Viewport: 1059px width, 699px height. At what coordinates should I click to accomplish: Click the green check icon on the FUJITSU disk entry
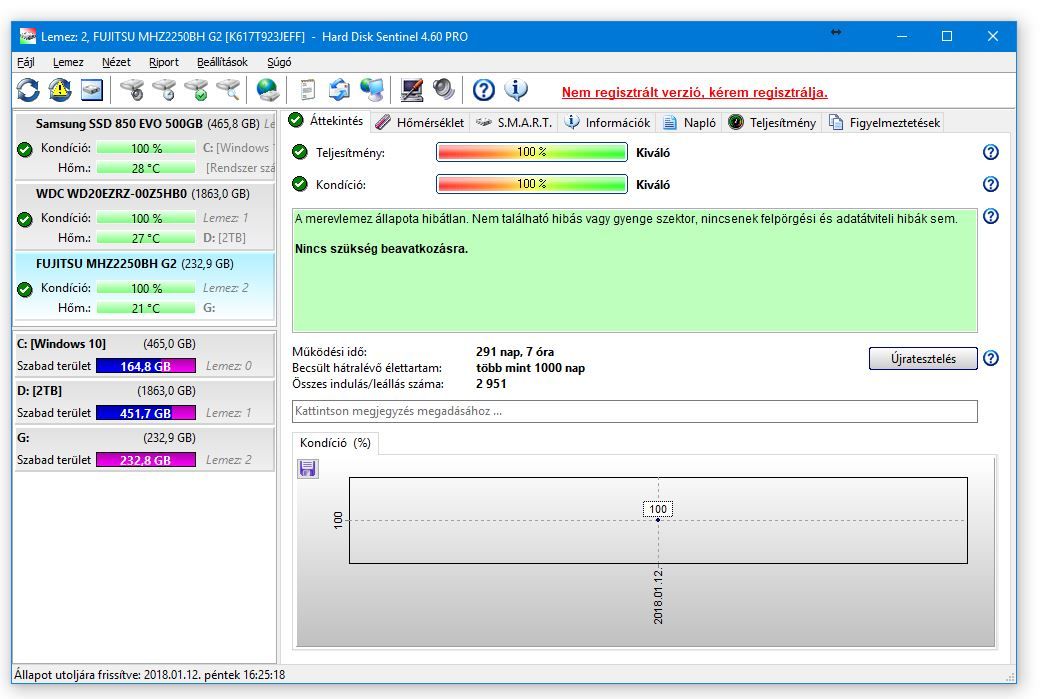(25, 290)
